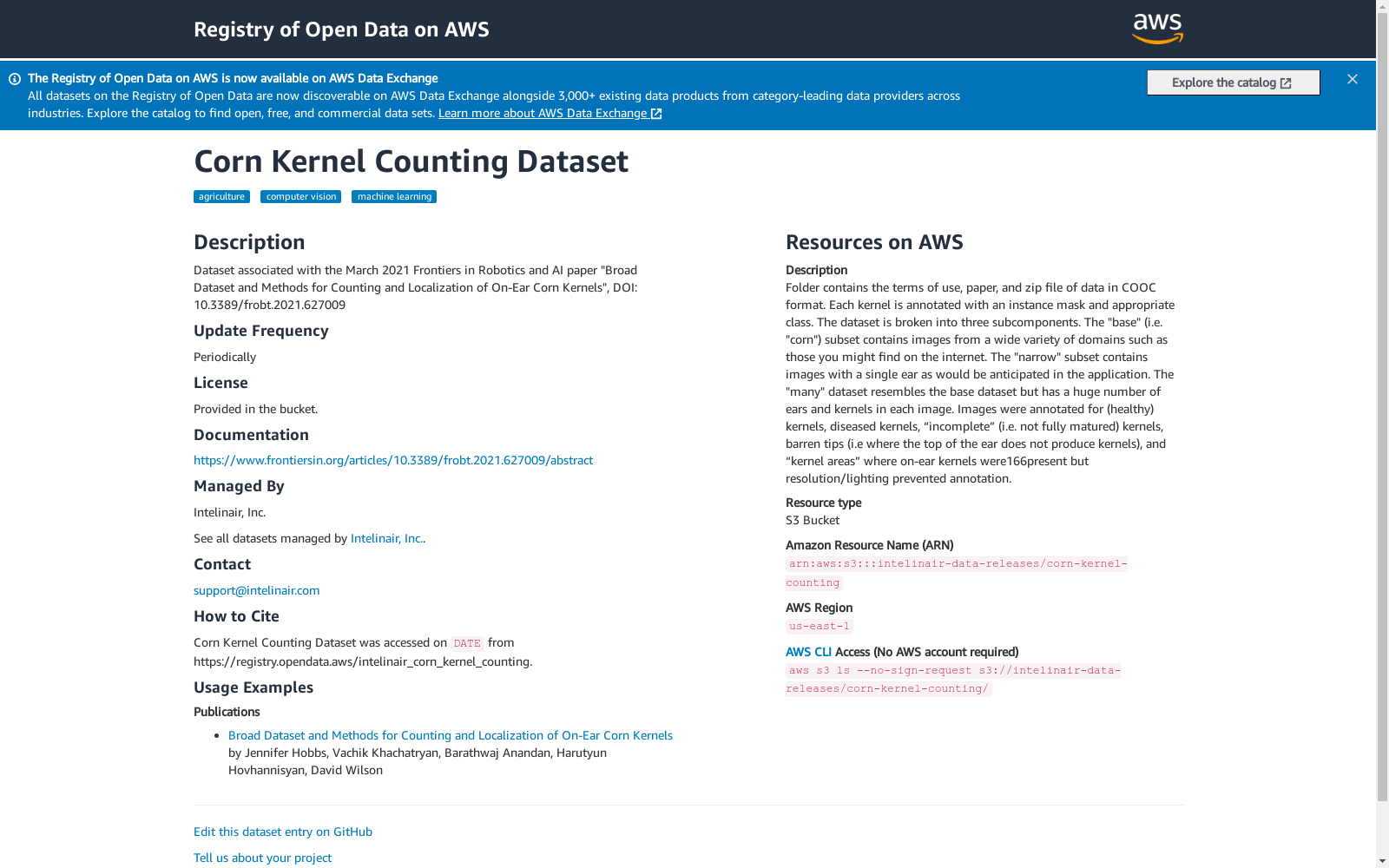The height and width of the screenshot is (868, 1389).
Task: Click the Amazon Resource Name (ARN) label
Action: click(869, 545)
